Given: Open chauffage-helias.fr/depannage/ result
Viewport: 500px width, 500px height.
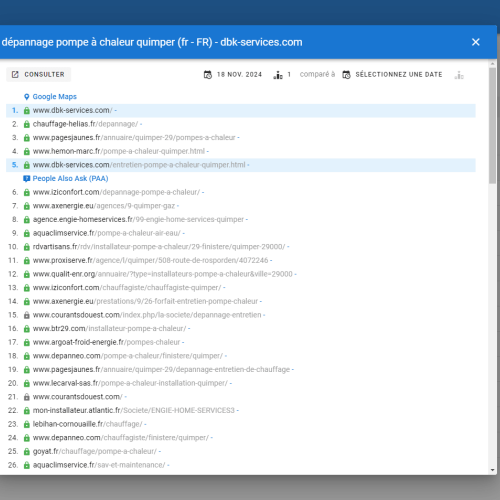Looking at the screenshot, I should [x=85, y=124].
